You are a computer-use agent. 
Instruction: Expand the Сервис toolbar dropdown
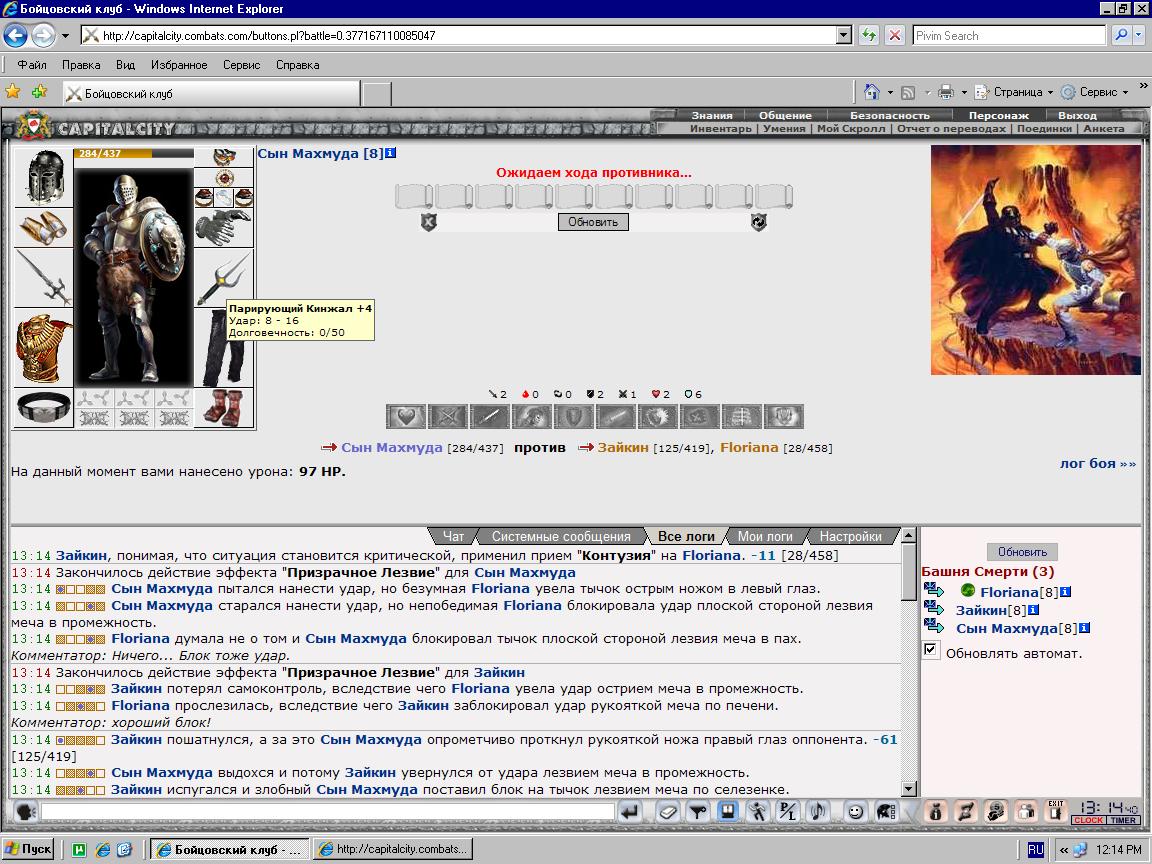pos(1125,93)
